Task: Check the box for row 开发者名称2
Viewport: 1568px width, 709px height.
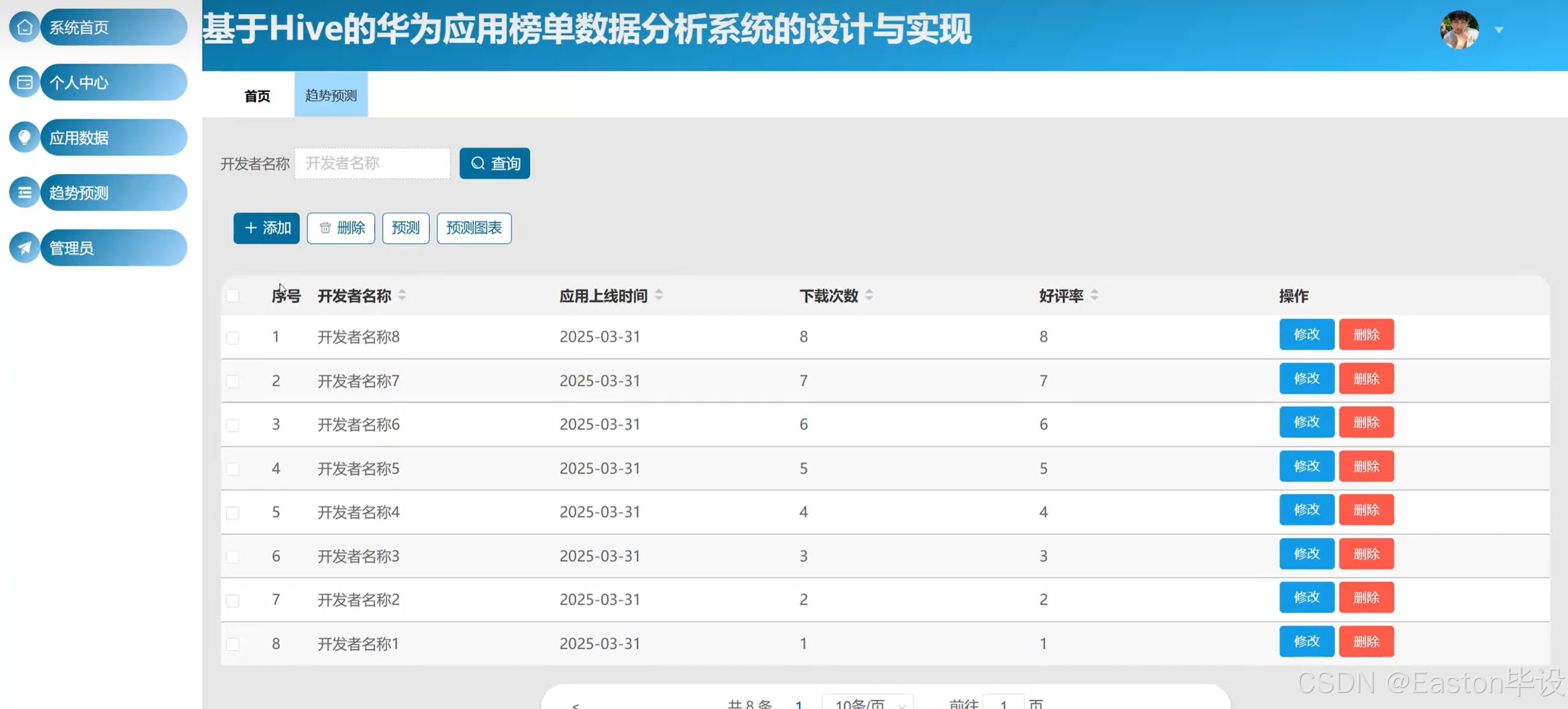Action: pyautogui.click(x=232, y=601)
